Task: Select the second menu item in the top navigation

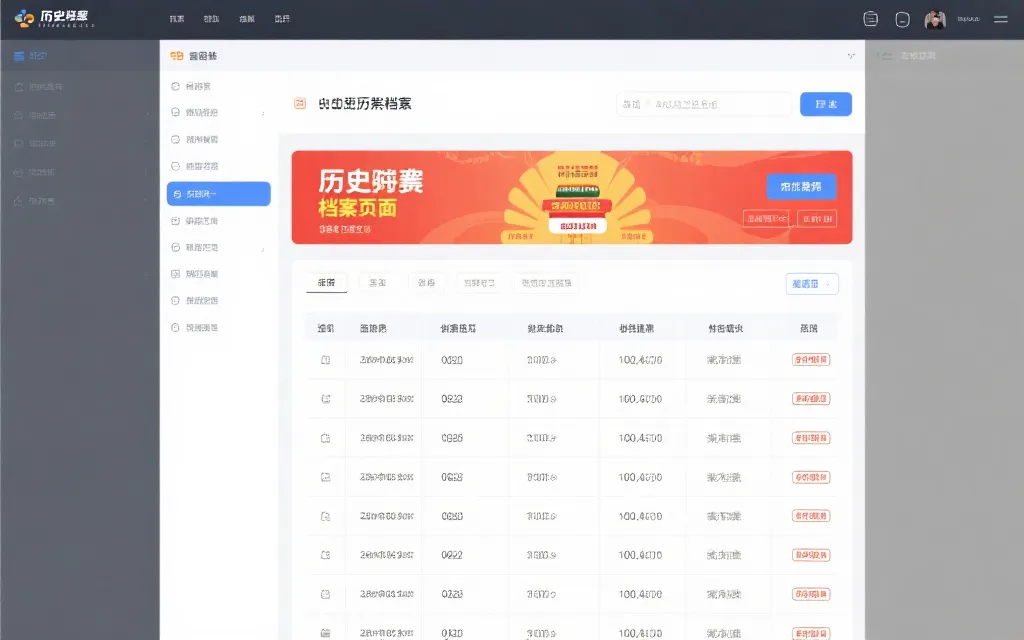Action: 210,18
